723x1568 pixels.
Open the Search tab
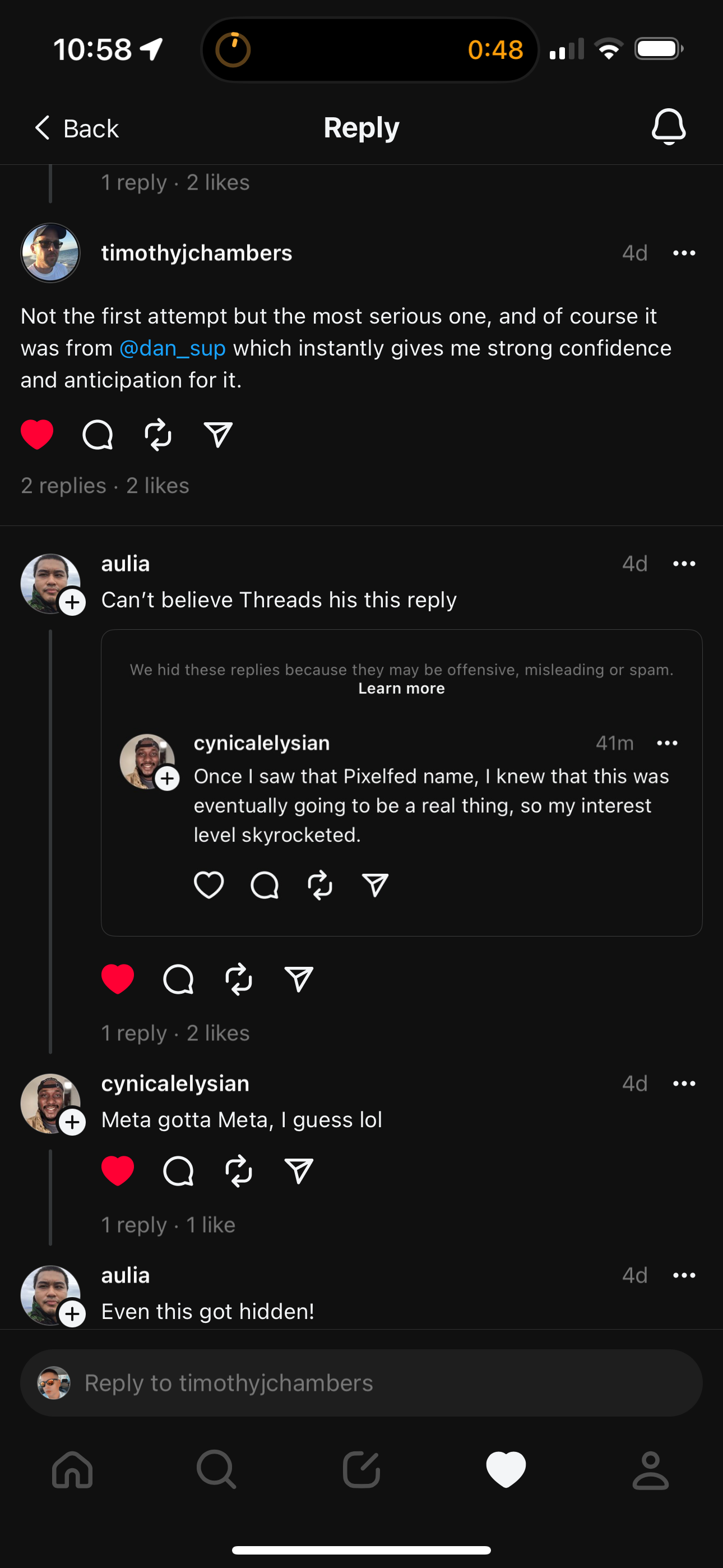[217, 1470]
